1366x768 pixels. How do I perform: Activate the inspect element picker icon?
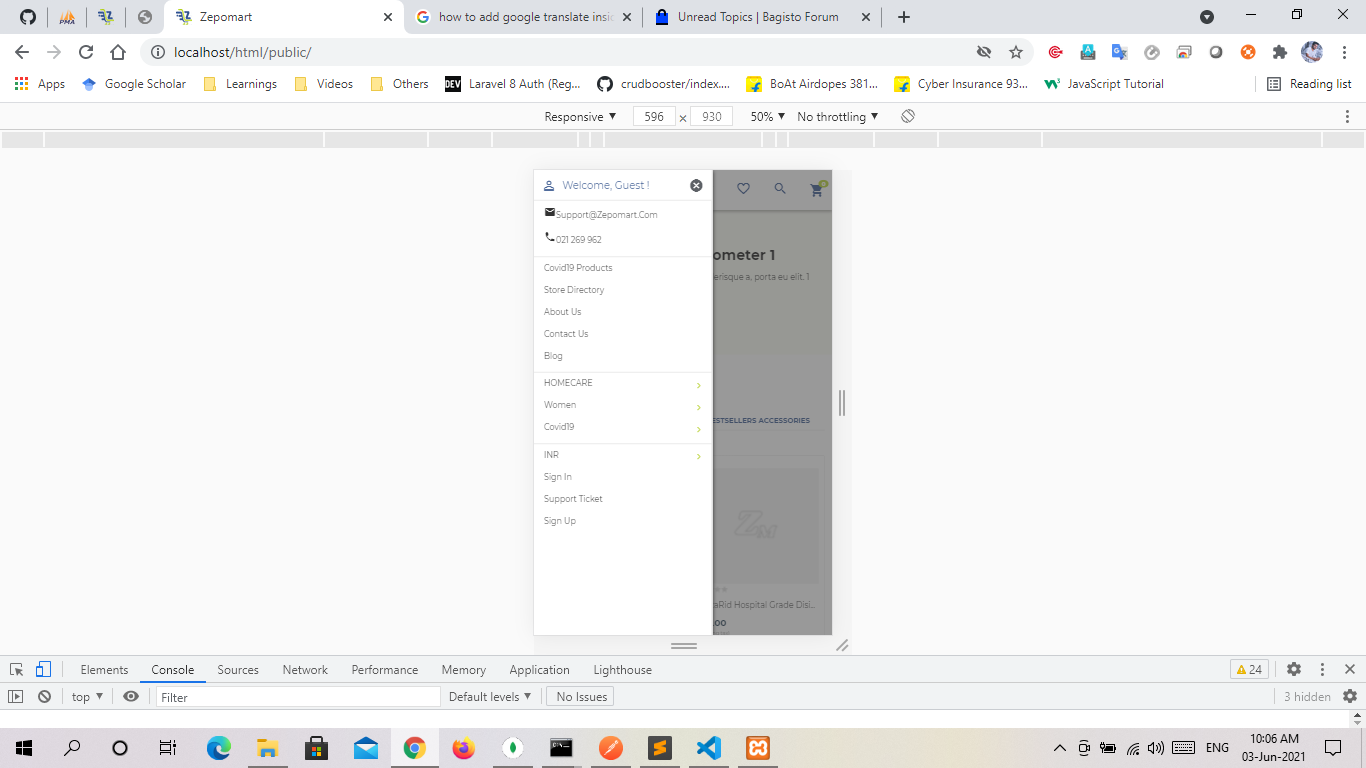pos(17,670)
